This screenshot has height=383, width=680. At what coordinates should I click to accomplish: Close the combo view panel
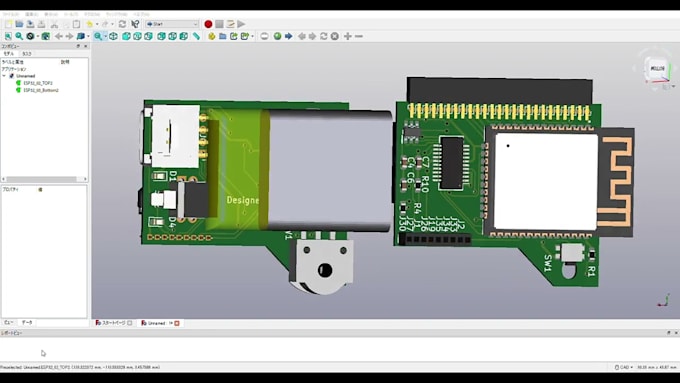pos(85,46)
